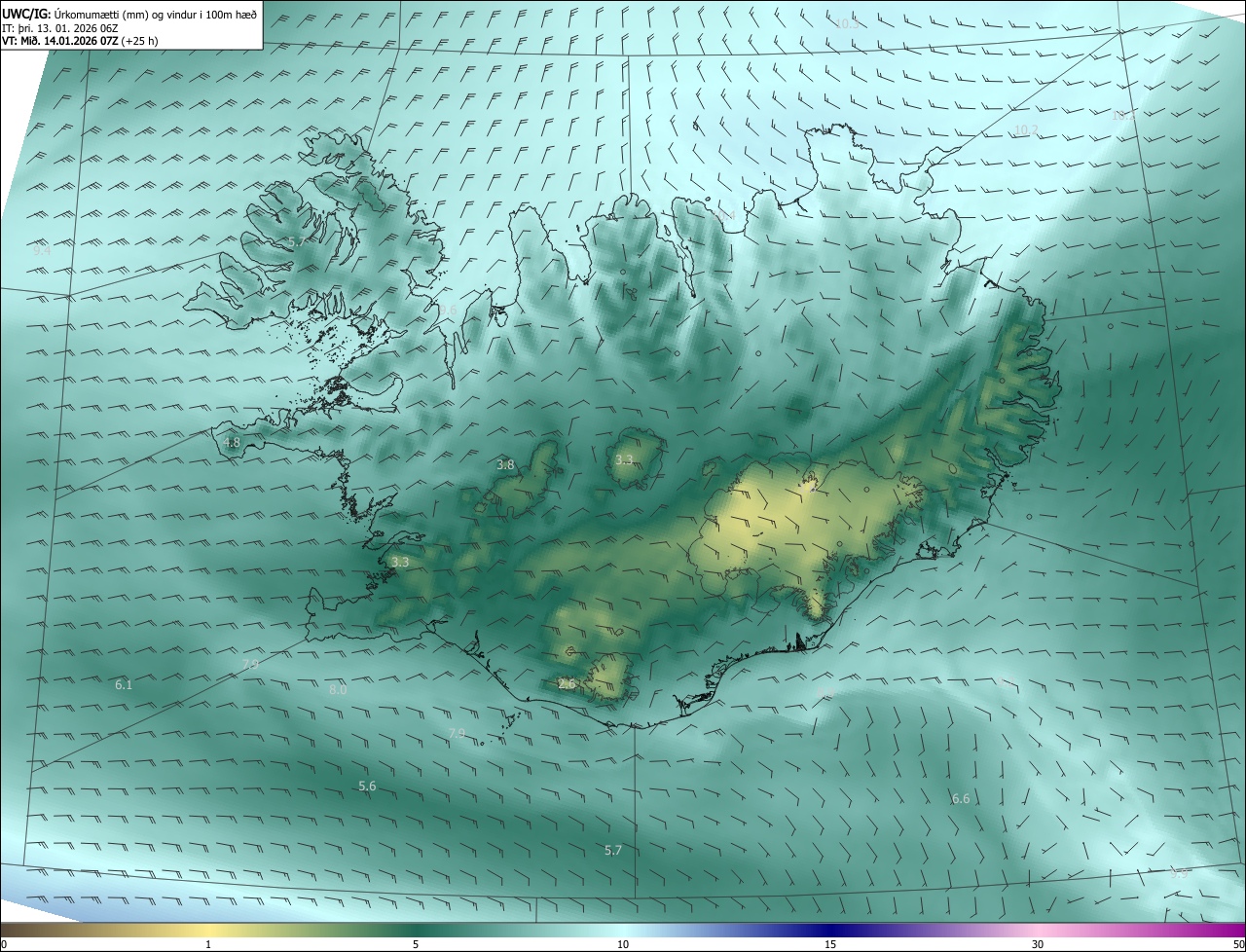
Task: Click the 10 tick on the color scale
Action: [x=623, y=944]
